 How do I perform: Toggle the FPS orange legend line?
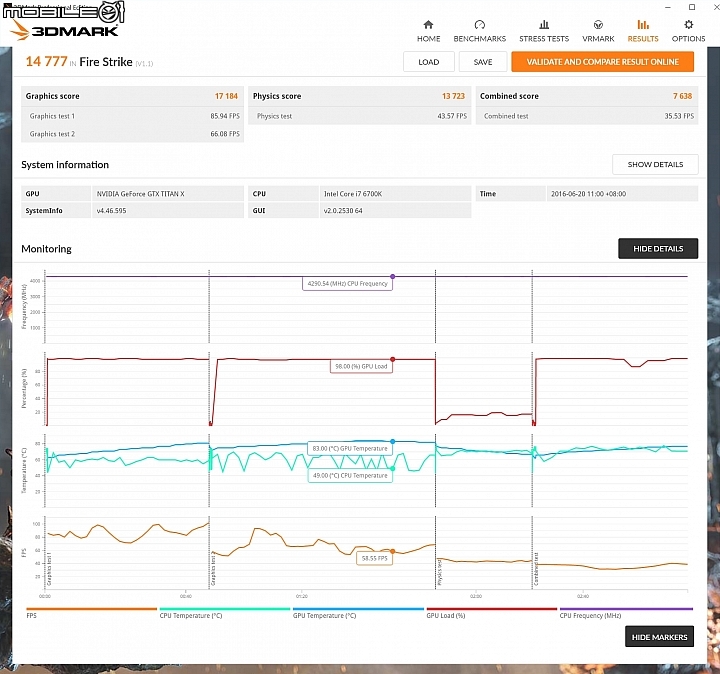[91, 609]
